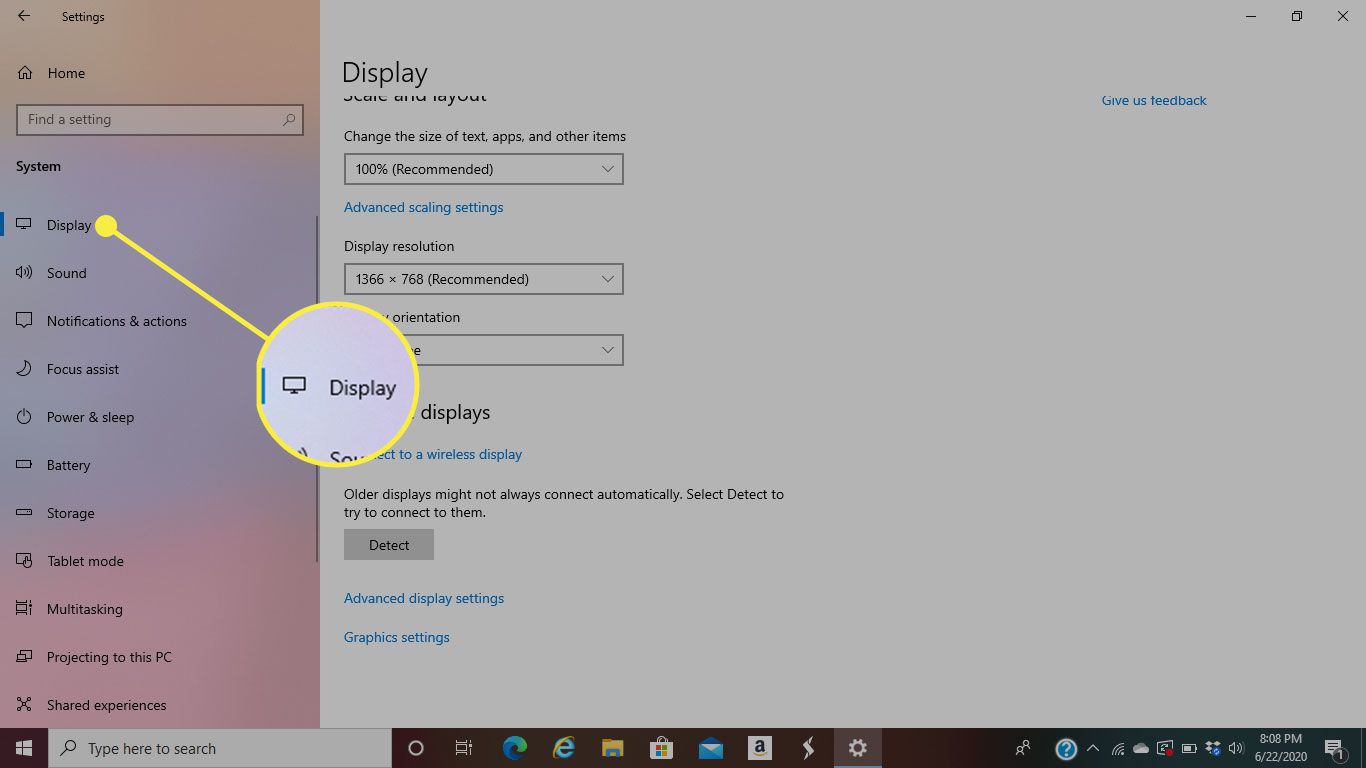The height and width of the screenshot is (768, 1366).
Task: Go to Settings Home
Action: point(65,73)
